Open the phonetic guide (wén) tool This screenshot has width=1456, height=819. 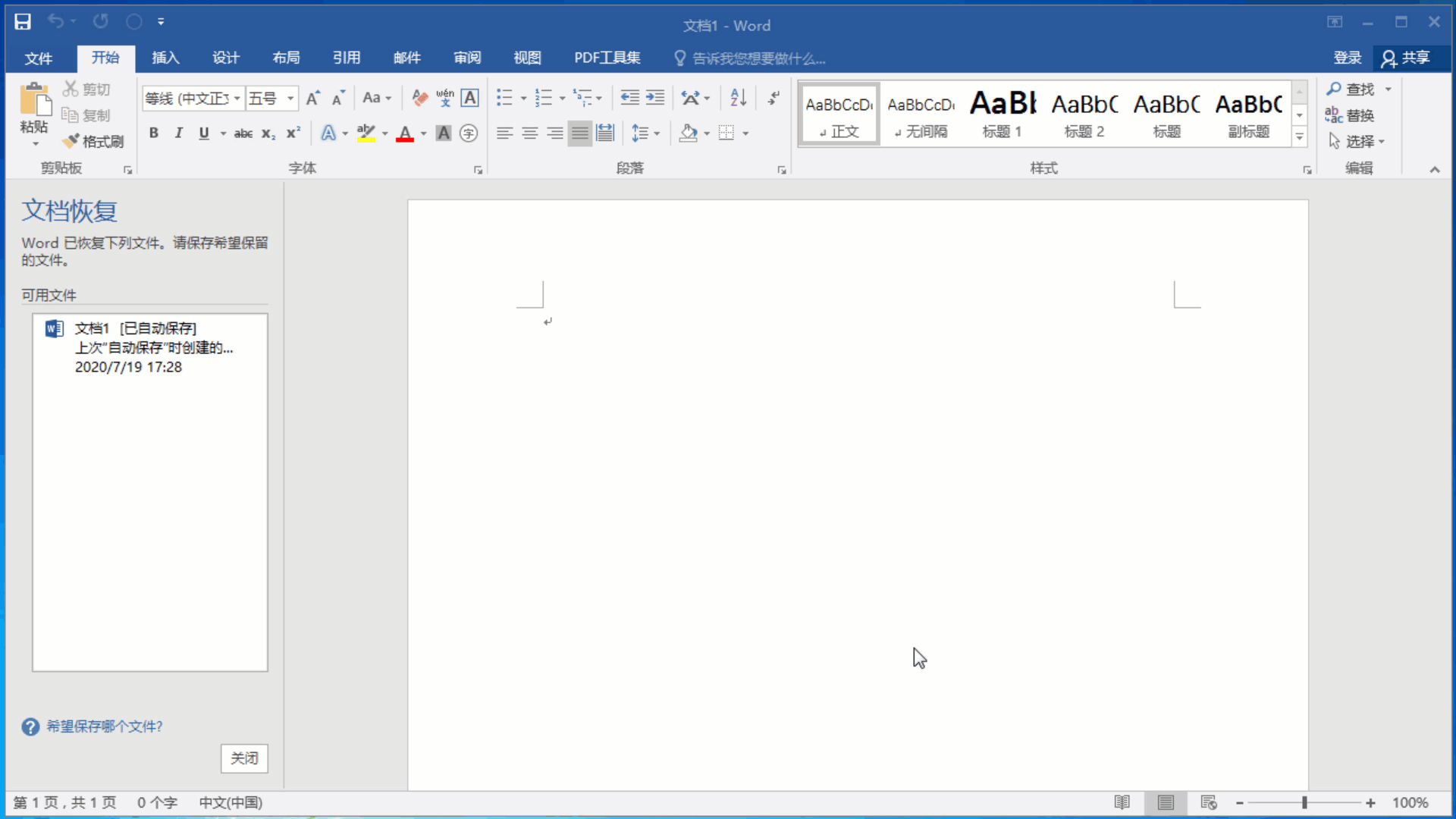pyautogui.click(x=445, y=98)
